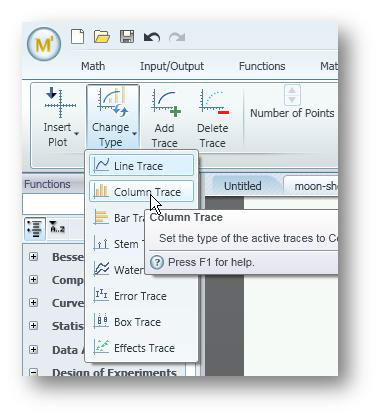This screenshot has width=380, height=418.
Task: Open the moon-sh worksheet tab
Action: (312, 186)
